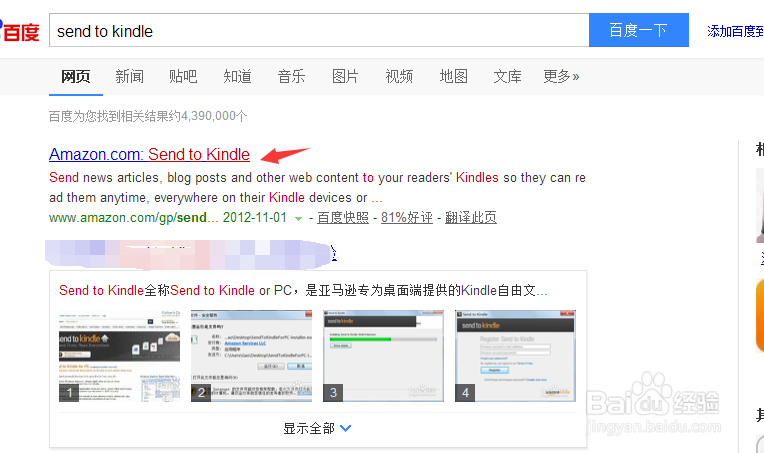Click the 翻译此页 translate link
Viewport: 764px width, 453px height.
pyautogui.click(x=471, y=217)
